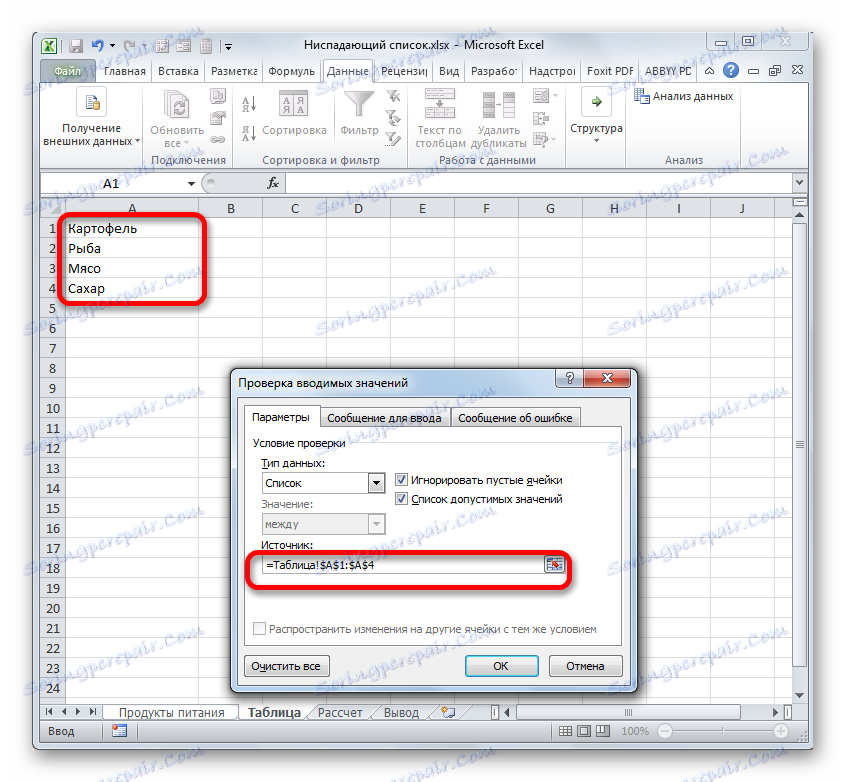Image resolution: width=845 pixels, height=782 pixels.
Task: Click the horizontal scrollbar right arrow
Action: 775,712
